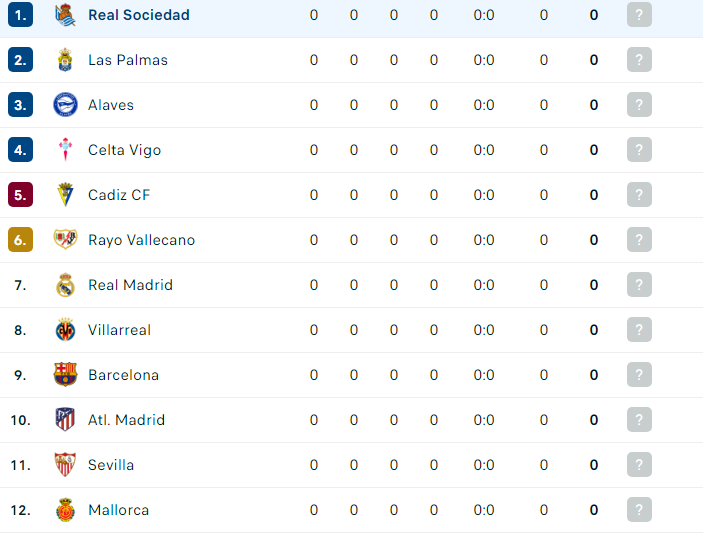Click the form question-mark box for Mallorca

coord(639,510)
